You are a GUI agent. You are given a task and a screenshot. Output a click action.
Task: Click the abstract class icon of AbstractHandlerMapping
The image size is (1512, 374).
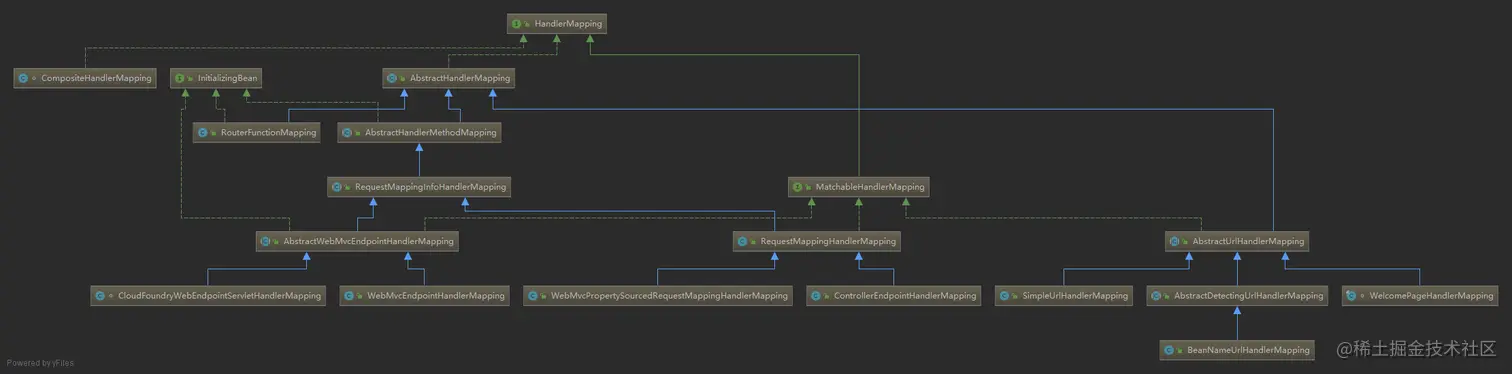point(392,78)
